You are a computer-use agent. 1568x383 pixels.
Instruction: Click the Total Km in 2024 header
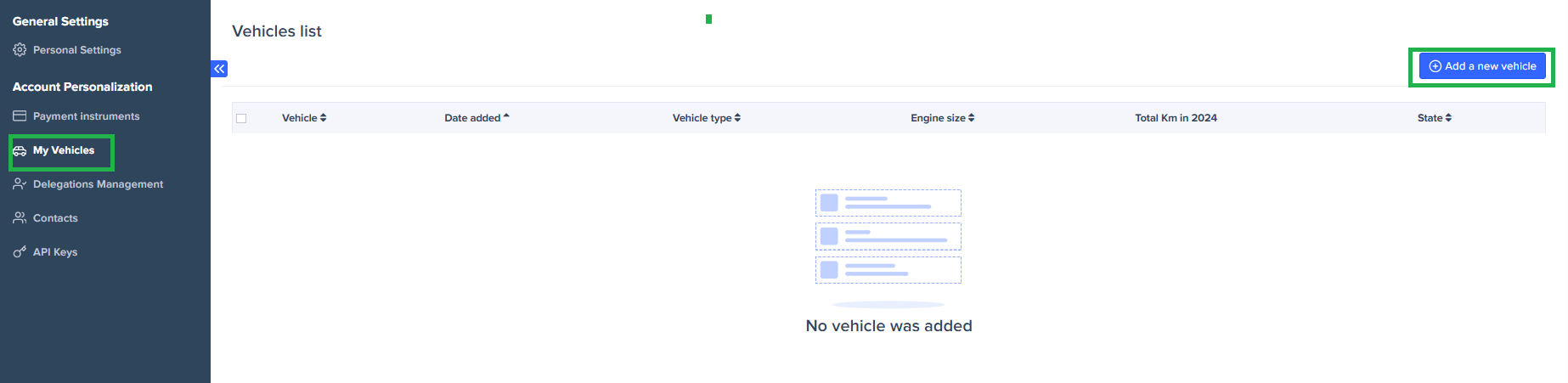coord(1176,118)
